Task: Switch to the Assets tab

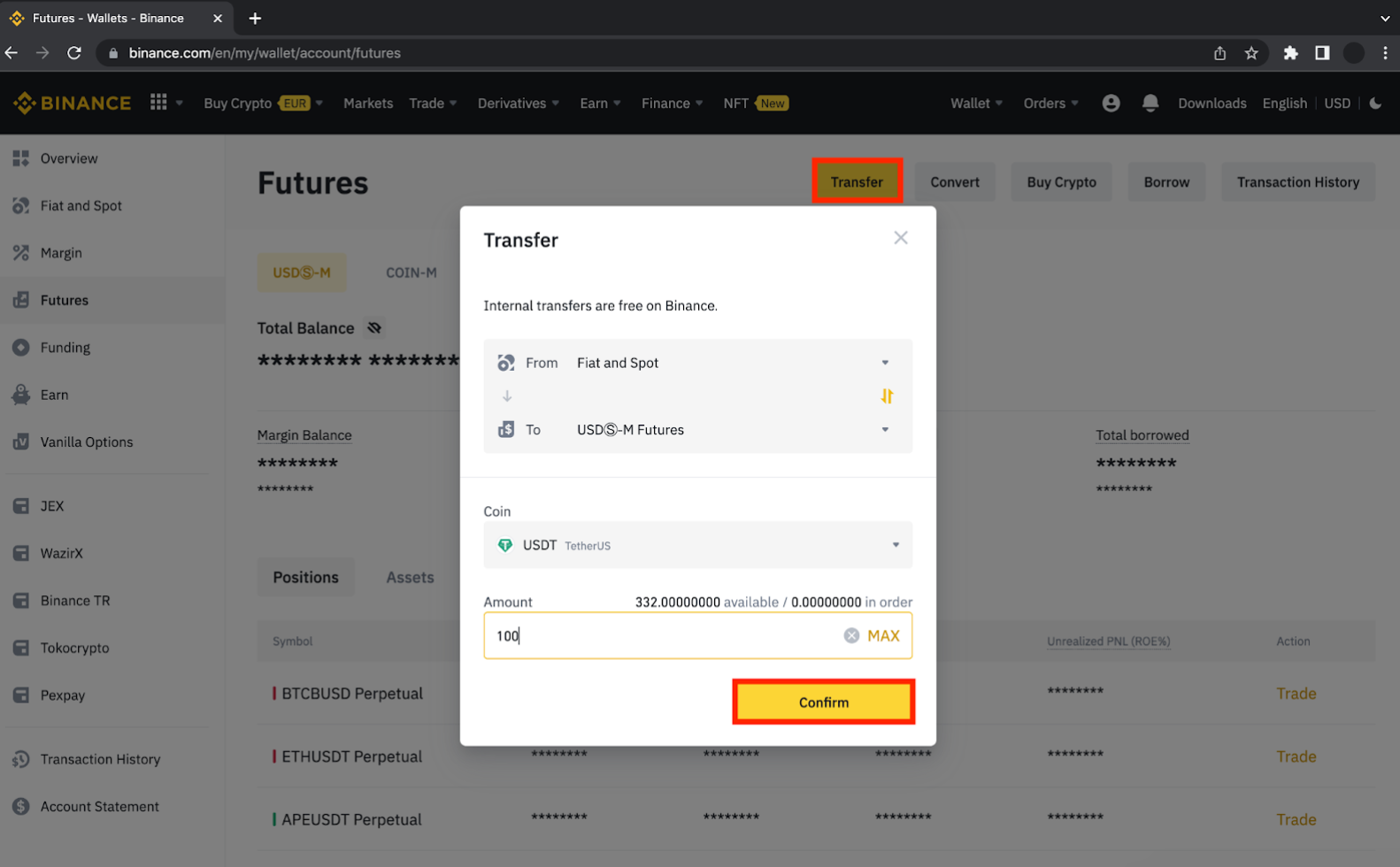Action: [410, 578]
